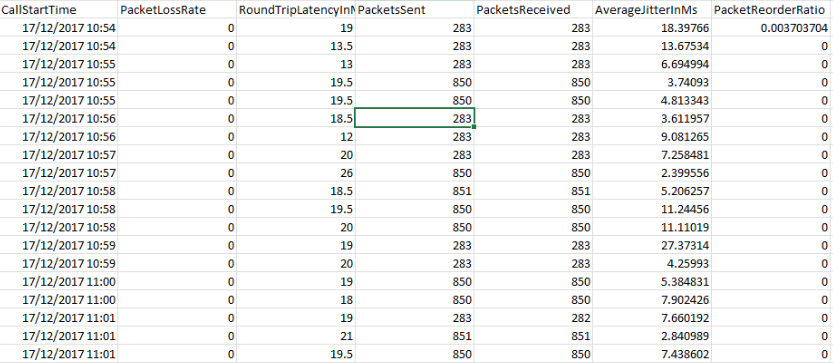The height and width of the screenshot is (363, 833).
Task: Select the 11:01 time in the latency 21 row
Action: (x=59, y=335)
